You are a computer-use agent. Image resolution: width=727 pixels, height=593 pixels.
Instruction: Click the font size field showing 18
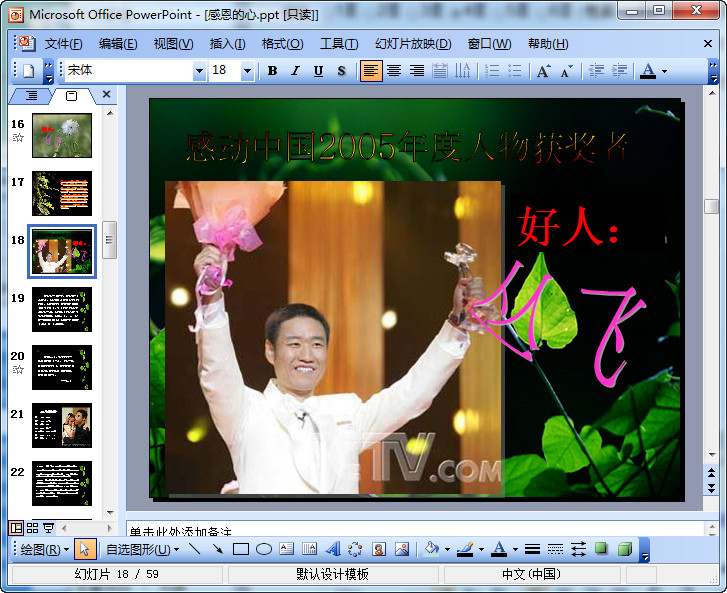pos(225,70)
